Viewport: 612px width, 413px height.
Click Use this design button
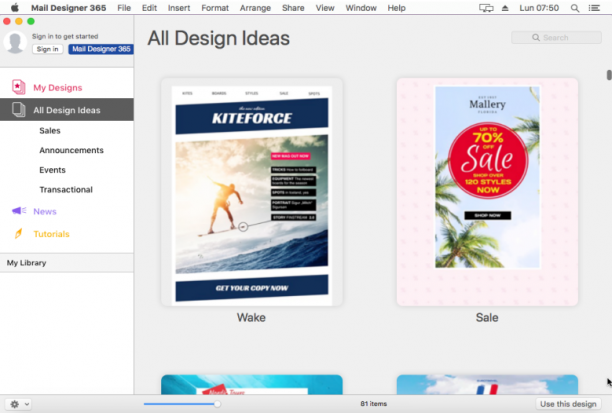(568, 404)
